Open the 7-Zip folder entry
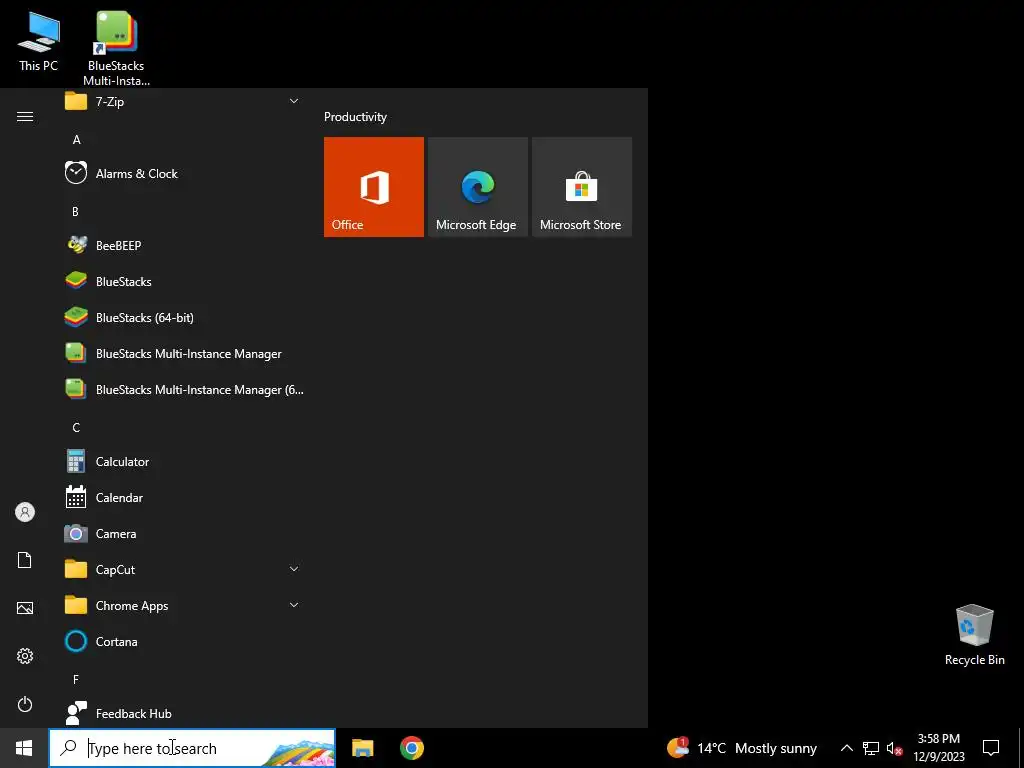The width and height of the screenshot is (1024, 768). point(184,101)
